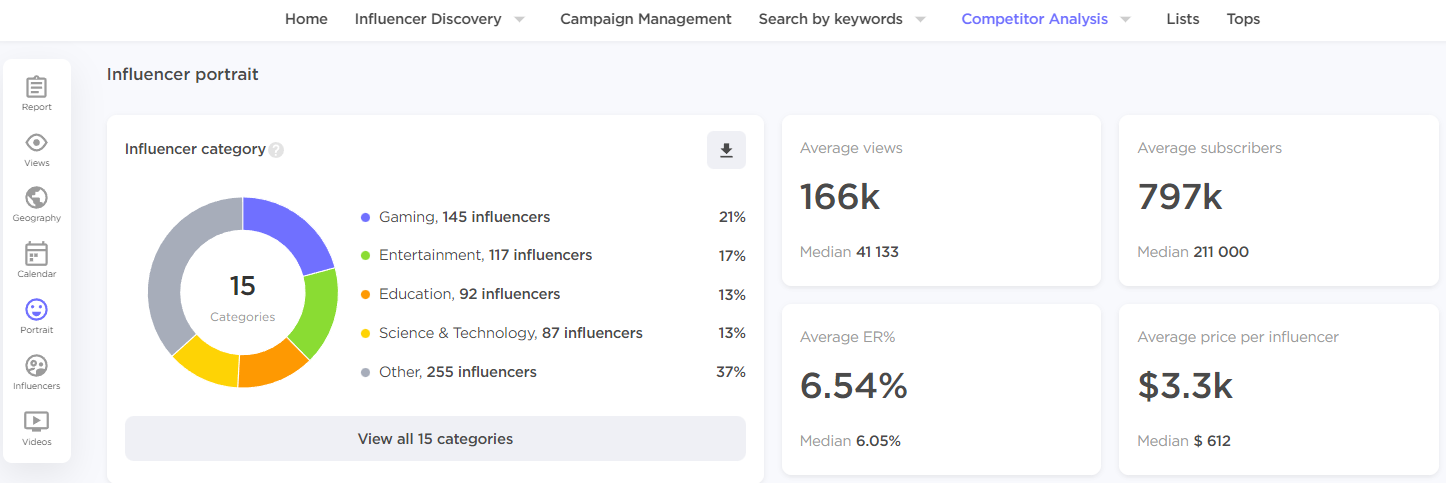
Task: Jump to Videos sidebar section
Action: [36, 428]
